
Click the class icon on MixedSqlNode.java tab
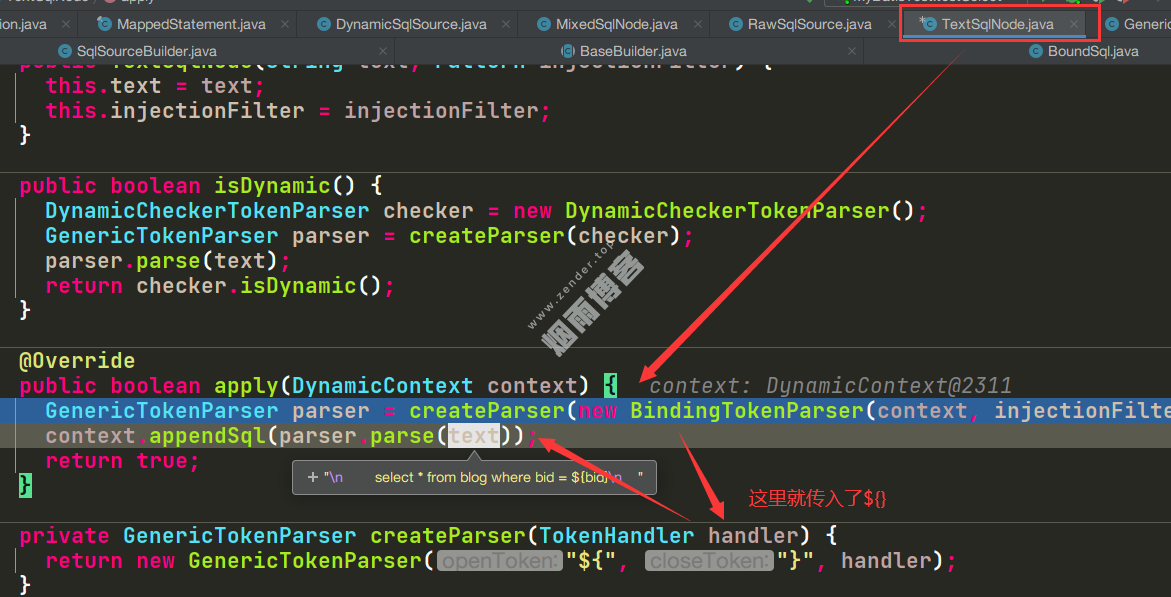click(x=545, y=23)
